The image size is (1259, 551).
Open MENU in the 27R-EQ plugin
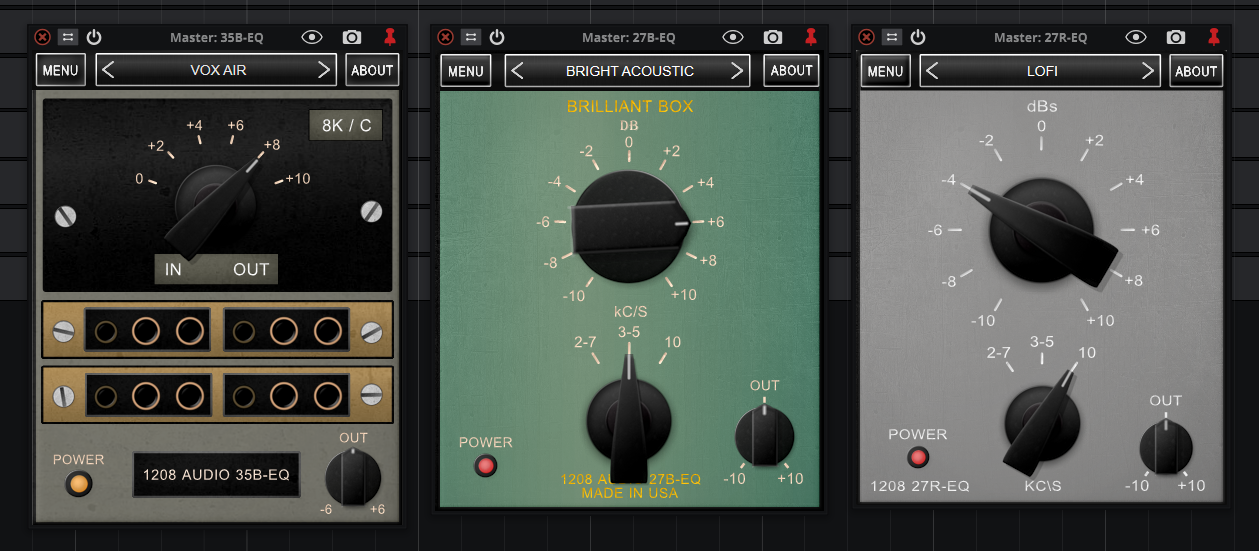[x=885, y=70]
